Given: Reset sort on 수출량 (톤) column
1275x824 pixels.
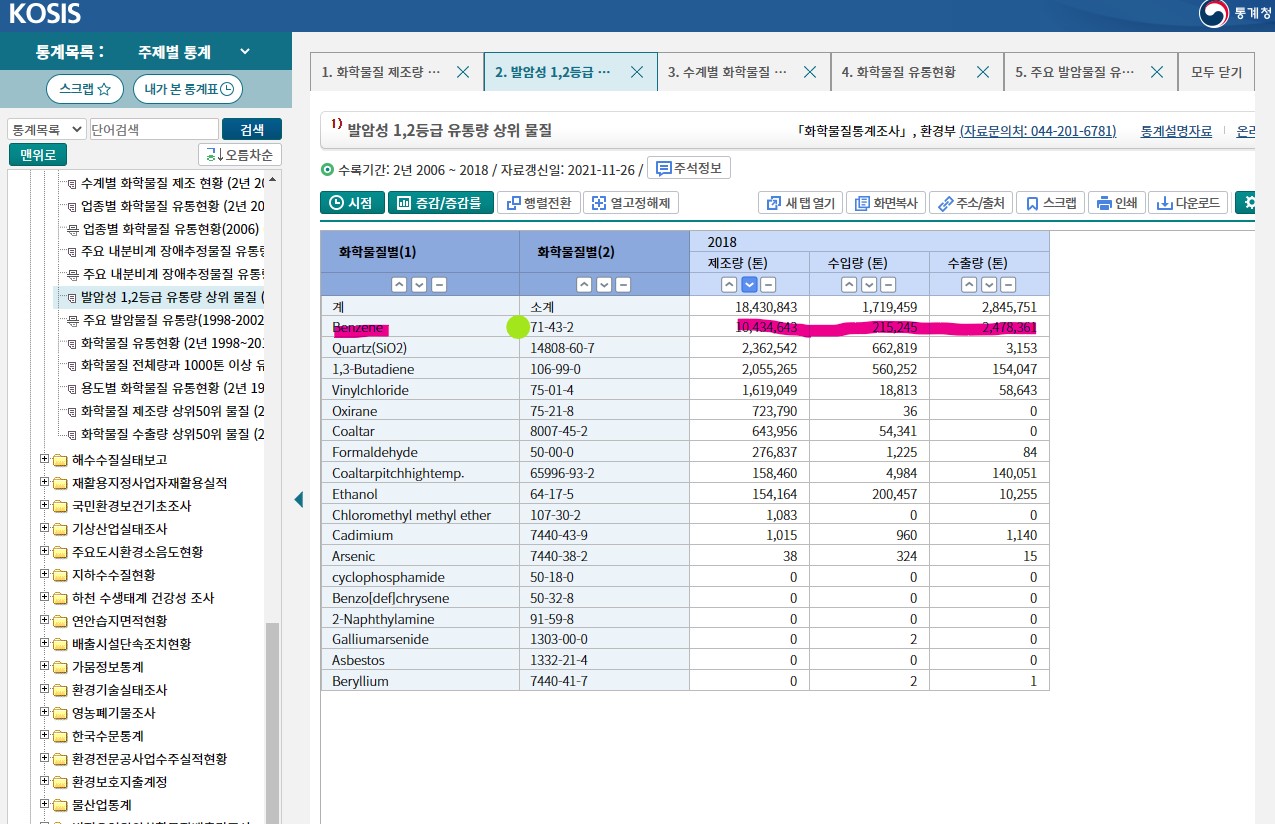Looking at the screenshot, I should tap(1008, 284).
